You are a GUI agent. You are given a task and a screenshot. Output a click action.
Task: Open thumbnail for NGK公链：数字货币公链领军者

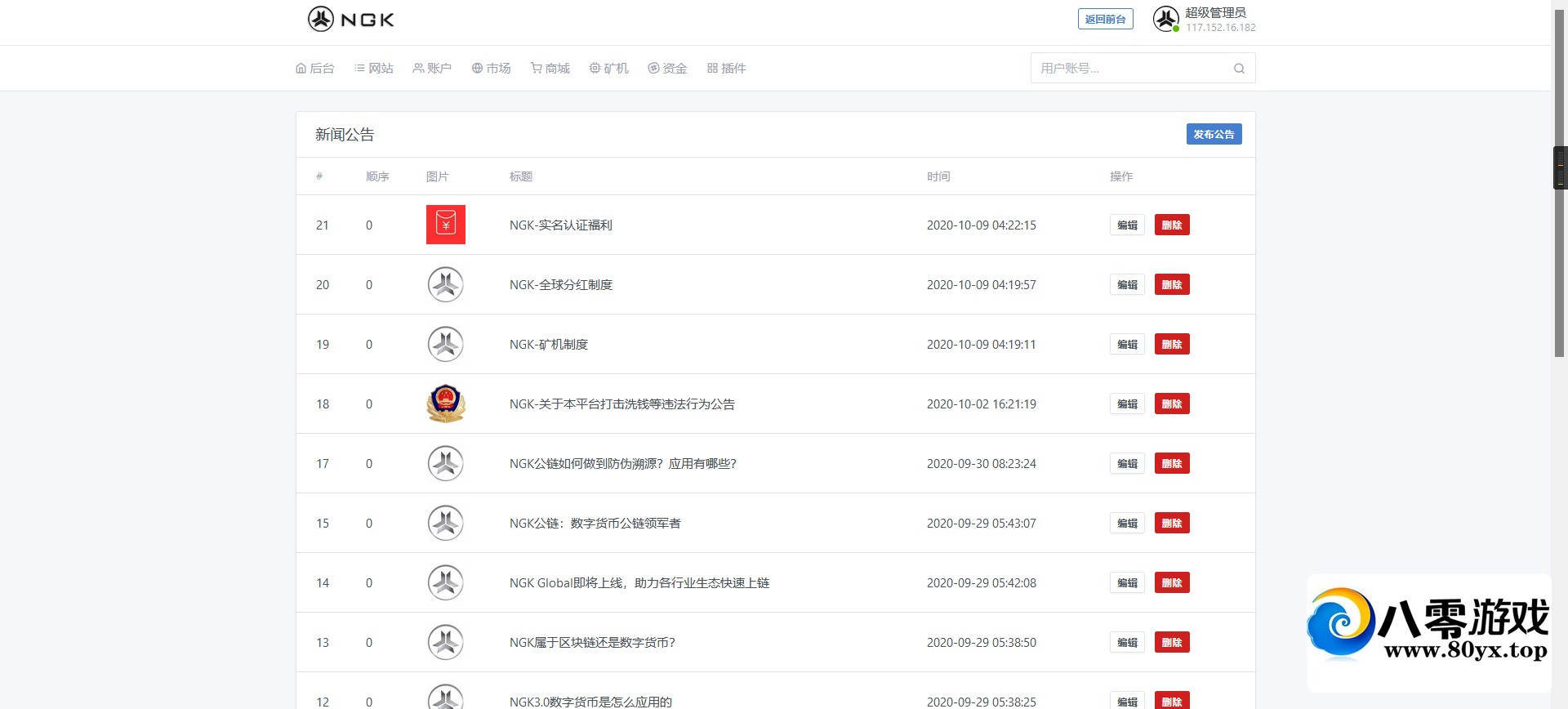click(446, 523)
